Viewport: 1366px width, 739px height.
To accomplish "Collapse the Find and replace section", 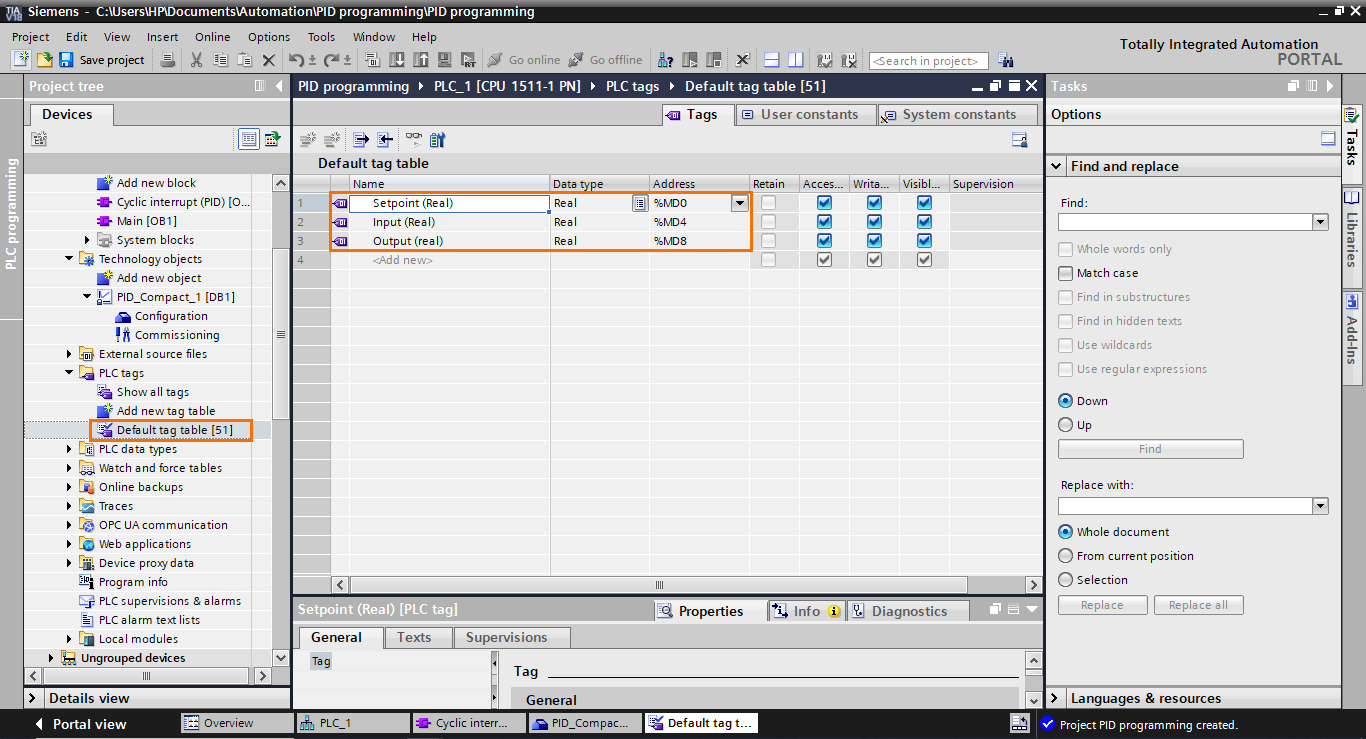I will 1056,166.
